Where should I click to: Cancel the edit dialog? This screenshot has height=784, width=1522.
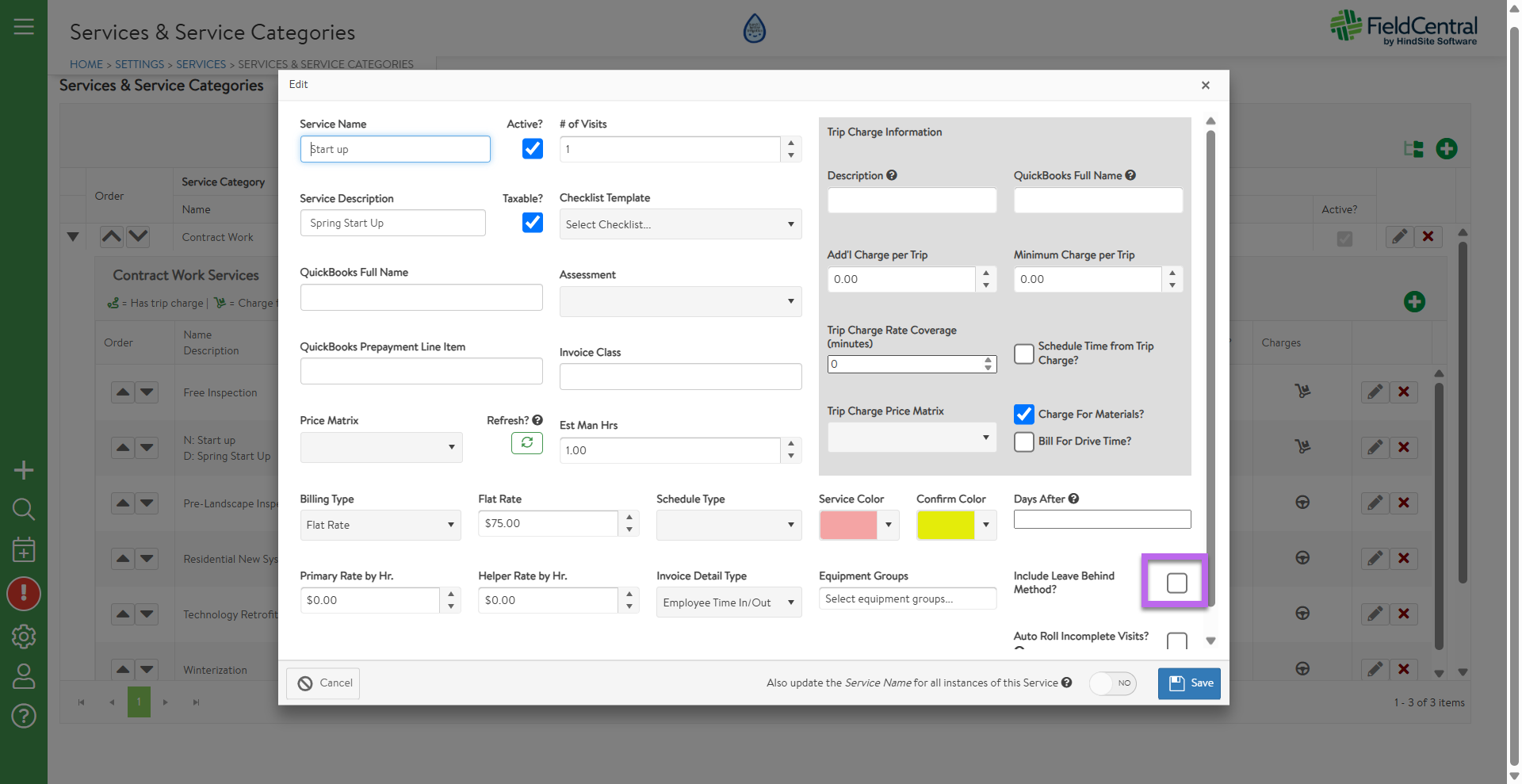coord(323,683)
